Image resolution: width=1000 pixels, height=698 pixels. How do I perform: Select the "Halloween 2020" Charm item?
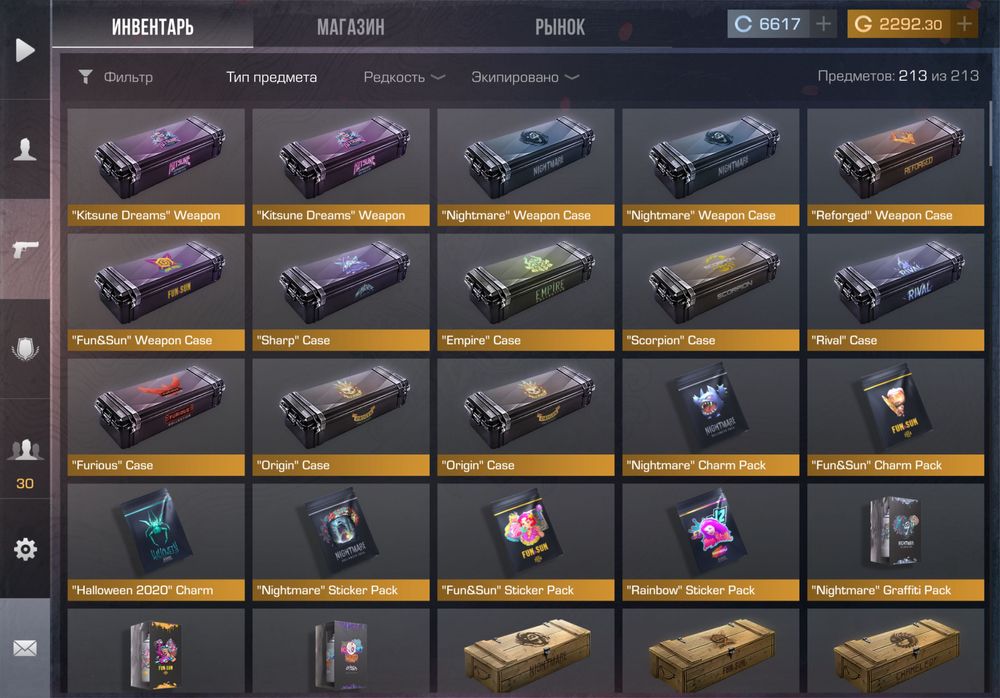[156, 542]
